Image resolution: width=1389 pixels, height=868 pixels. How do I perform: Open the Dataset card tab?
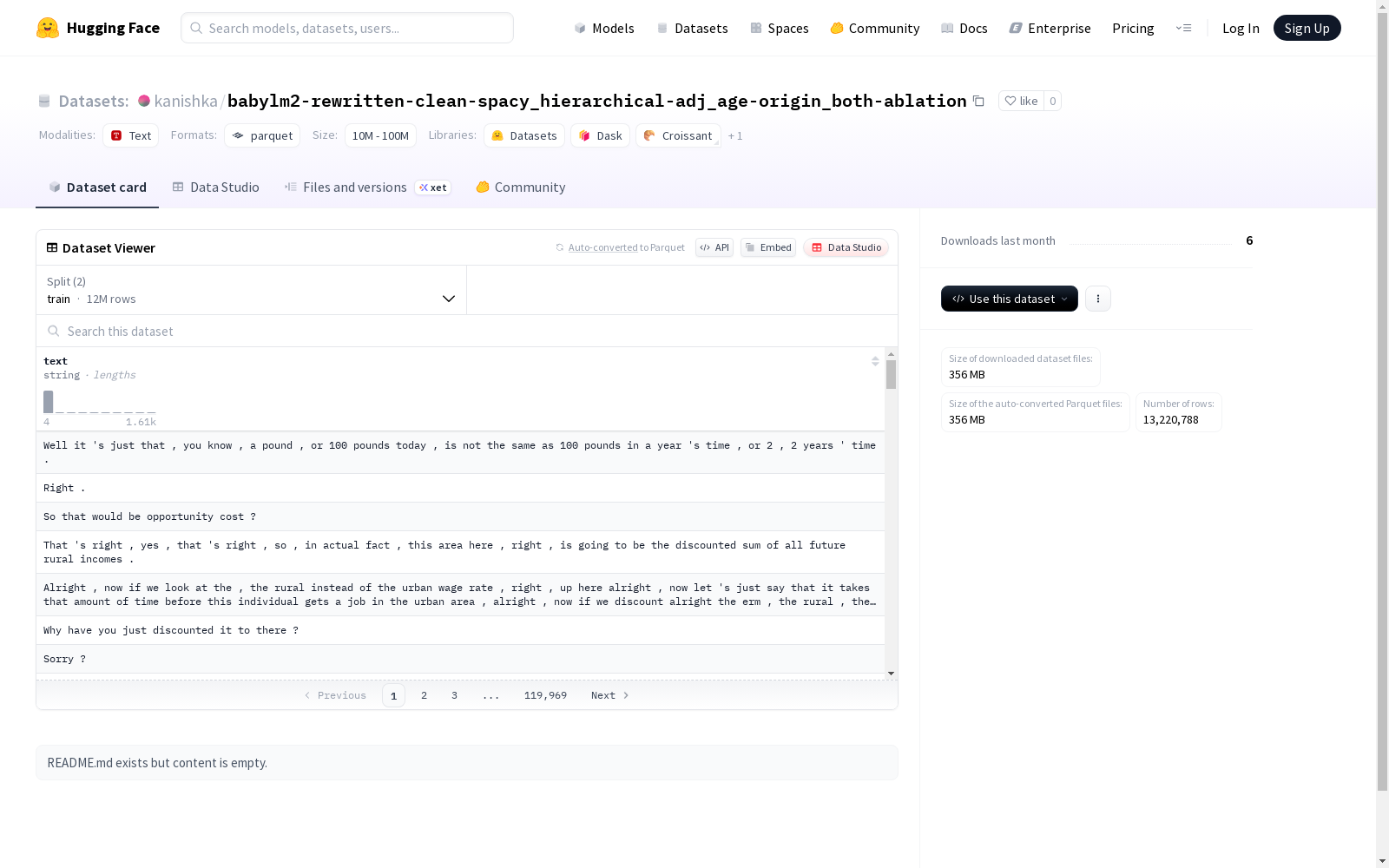click(97, 187)
